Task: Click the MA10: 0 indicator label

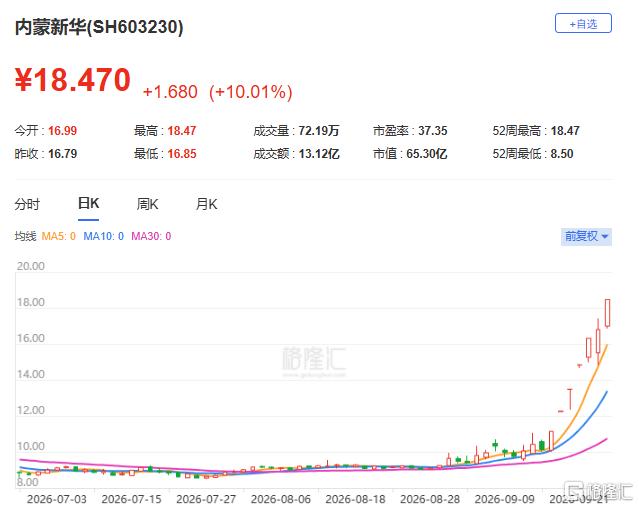Action: tap(104, 236)
